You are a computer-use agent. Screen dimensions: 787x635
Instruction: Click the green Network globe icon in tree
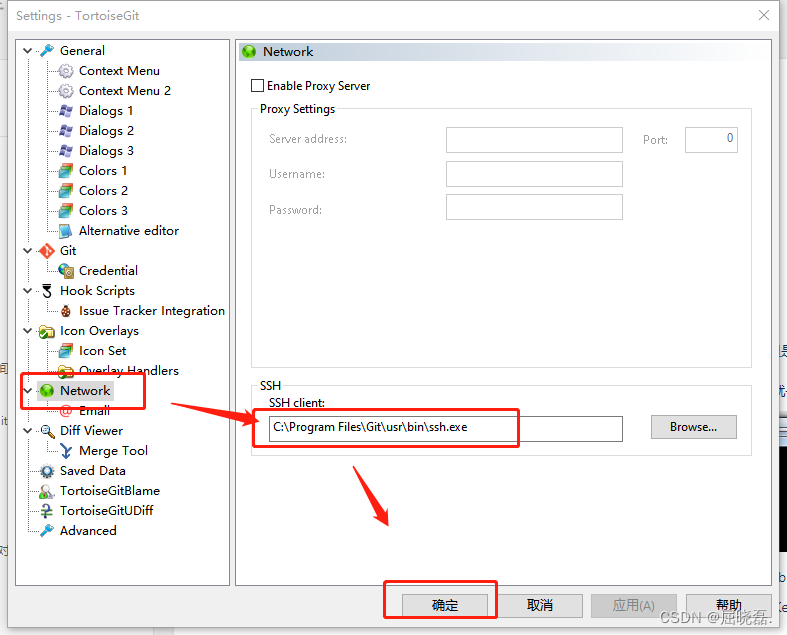(x=47, y=391)
